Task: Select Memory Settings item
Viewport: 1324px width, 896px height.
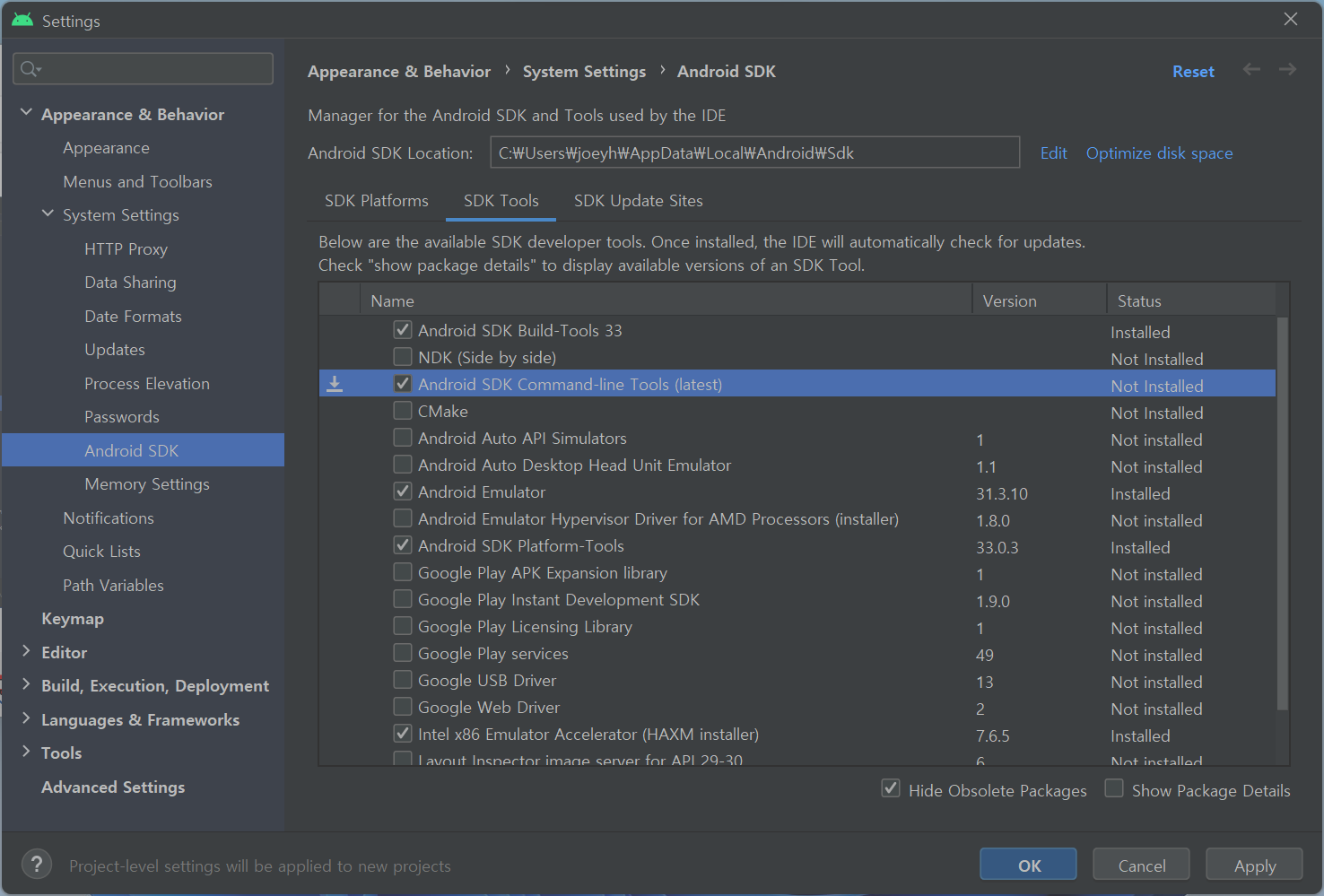Action: point(147,484)
